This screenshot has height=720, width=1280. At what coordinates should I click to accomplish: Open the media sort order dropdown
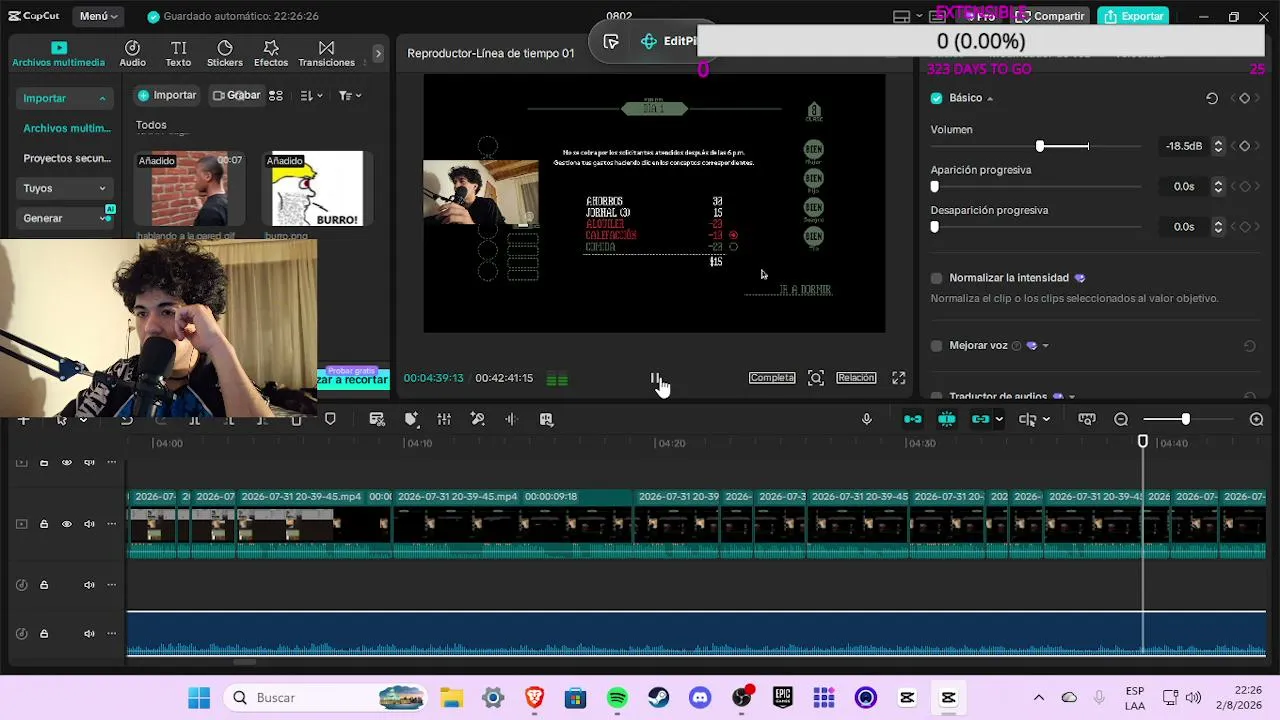pyautogui.click(x=310, y=95)
